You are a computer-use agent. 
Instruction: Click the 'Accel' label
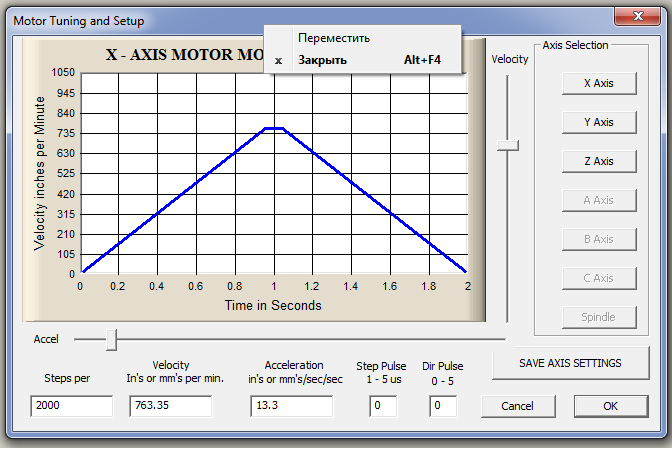(x=46, y=339)
